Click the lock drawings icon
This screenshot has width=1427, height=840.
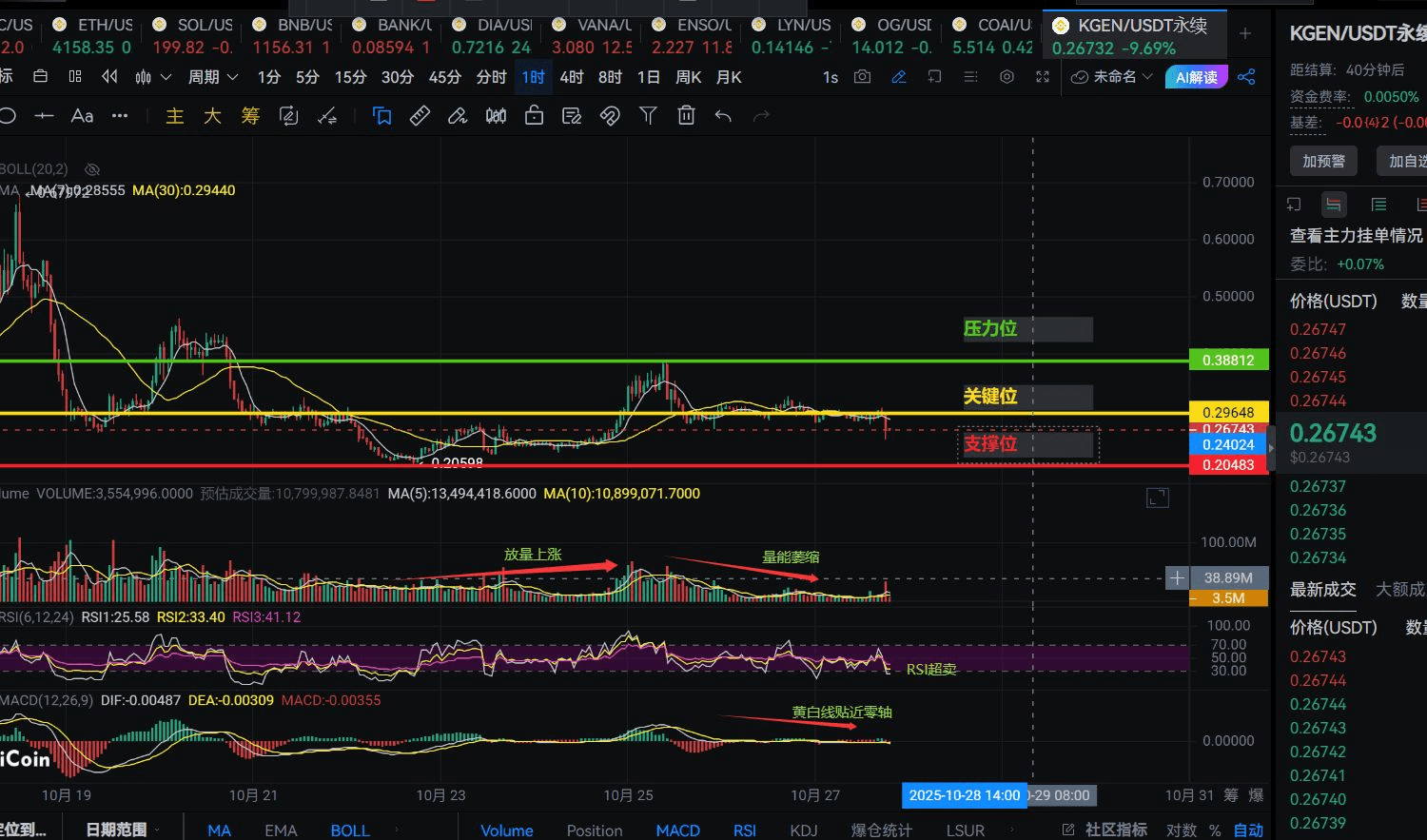(x=534, y=116)
